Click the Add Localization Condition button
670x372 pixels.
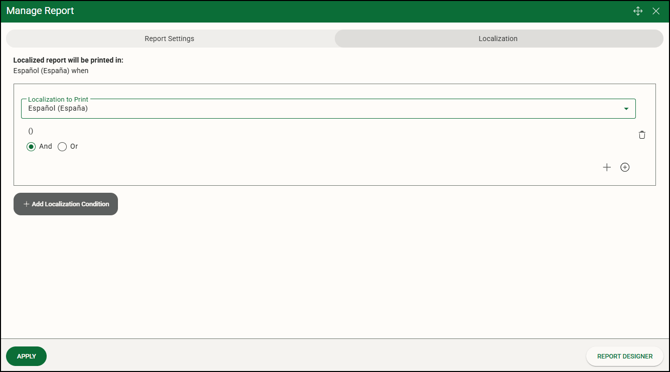66,204
